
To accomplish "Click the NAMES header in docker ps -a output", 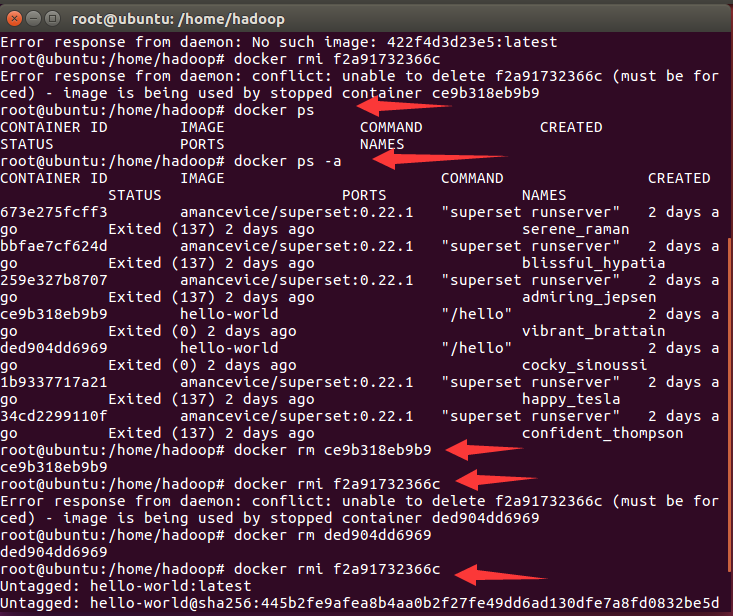I will (x=544, y=195).
